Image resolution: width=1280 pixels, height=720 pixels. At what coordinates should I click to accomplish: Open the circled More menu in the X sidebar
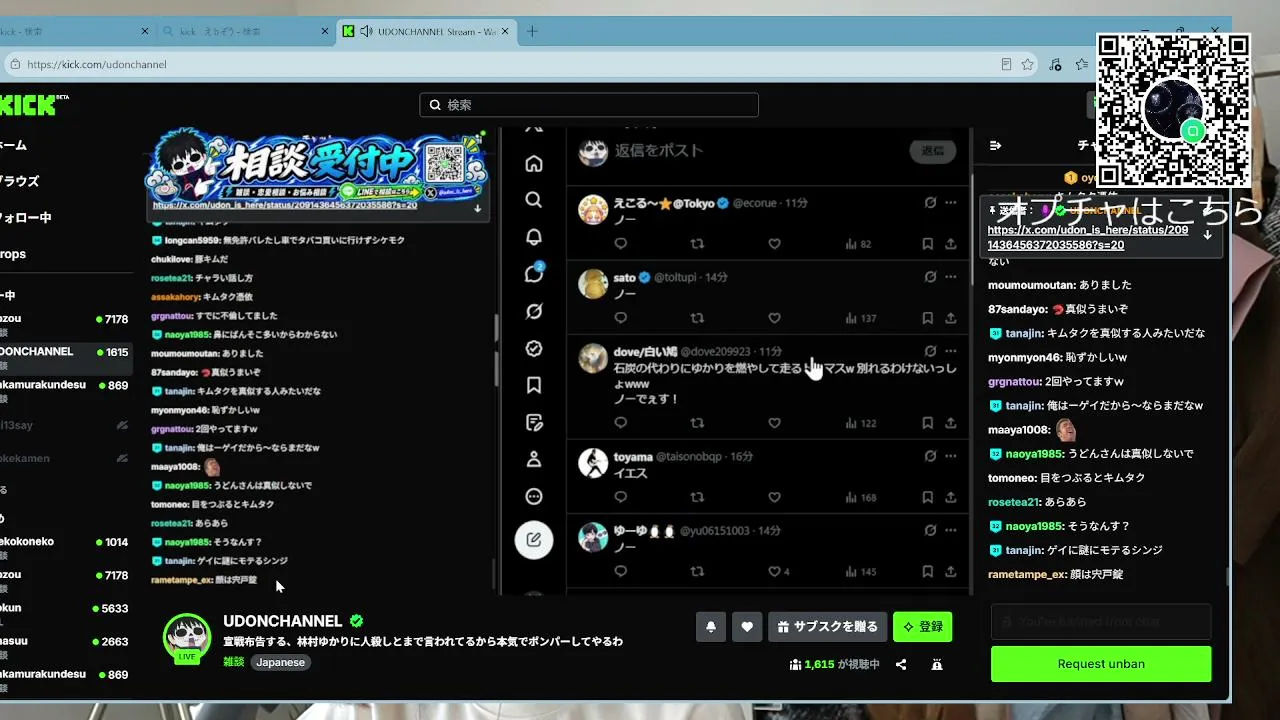[x=534, y=496]
